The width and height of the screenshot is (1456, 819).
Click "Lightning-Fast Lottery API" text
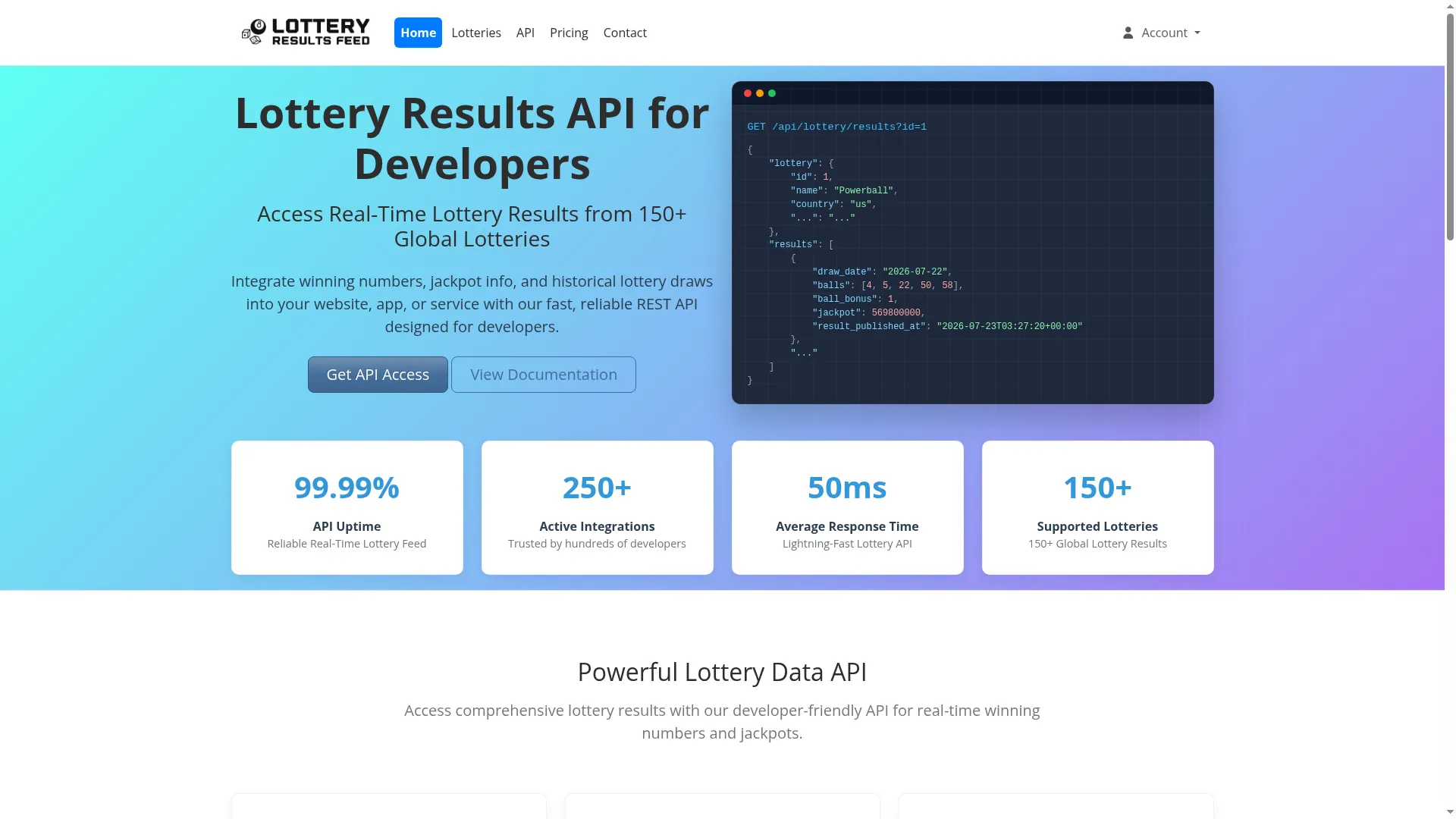click(847, 544)
